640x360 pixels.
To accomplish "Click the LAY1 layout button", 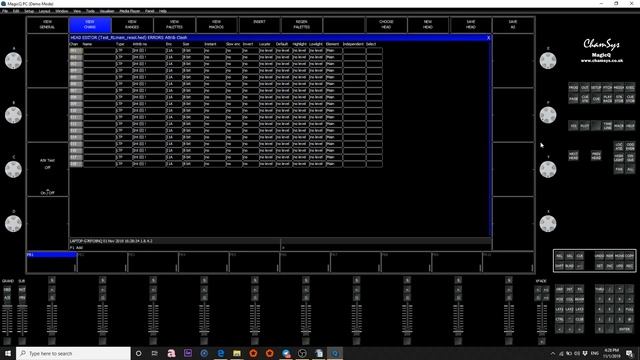I will click(560, 309).
